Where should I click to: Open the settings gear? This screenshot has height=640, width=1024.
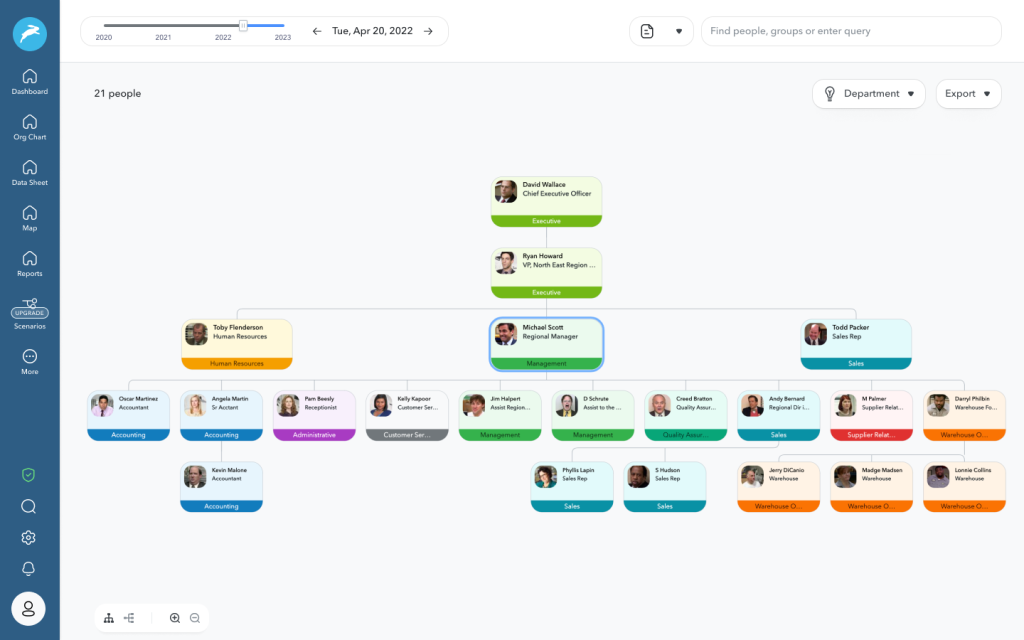(x=28, y=537)
